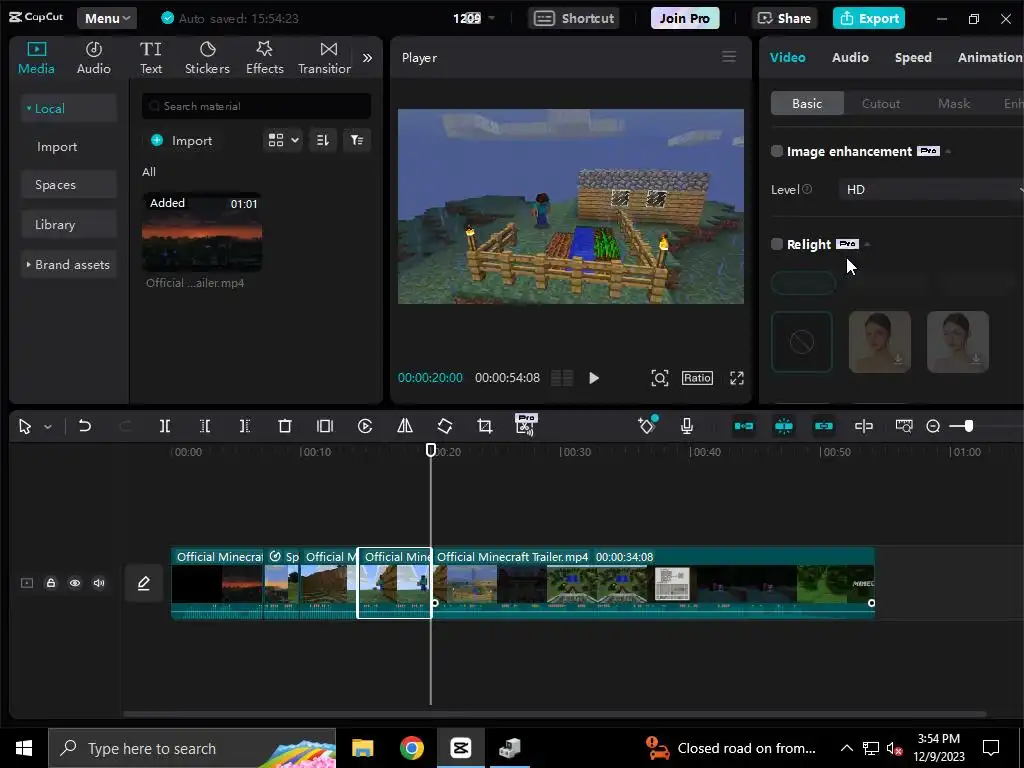Open the Media panel tab
This screenshot has height=768, width=1024.
click(x=36, y=58)
